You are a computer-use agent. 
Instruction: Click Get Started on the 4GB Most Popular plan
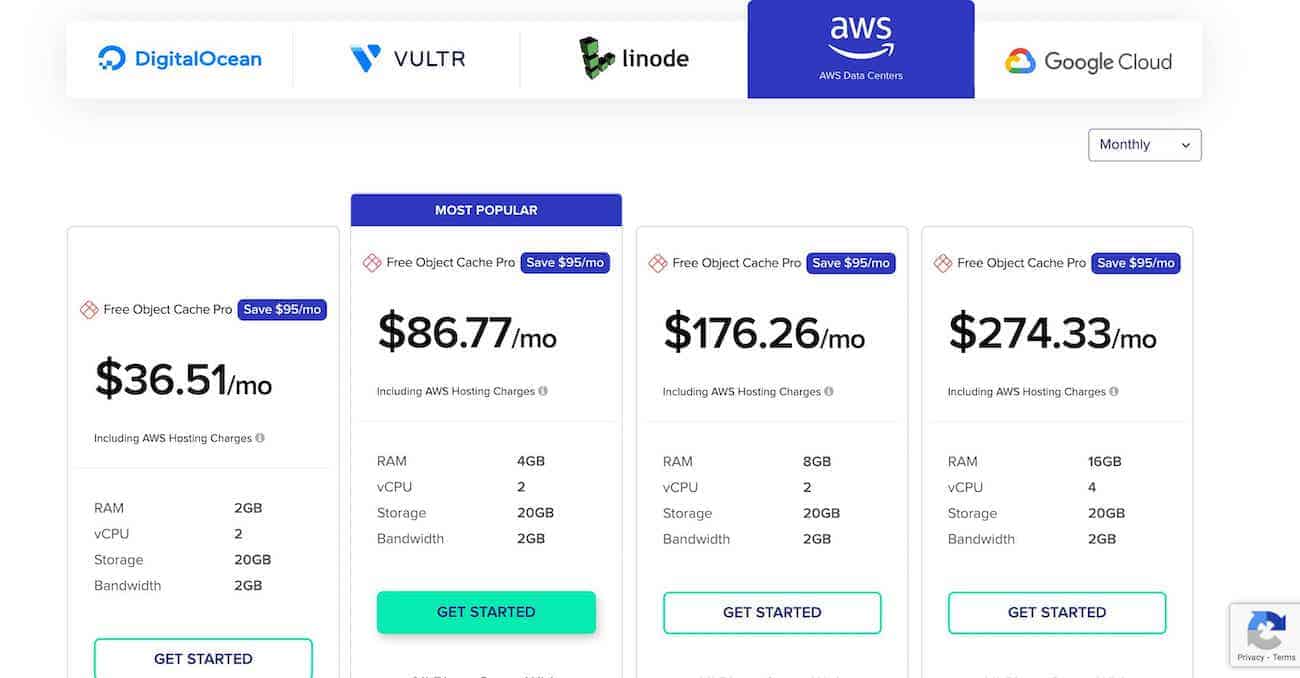click(x=486, y=612)
